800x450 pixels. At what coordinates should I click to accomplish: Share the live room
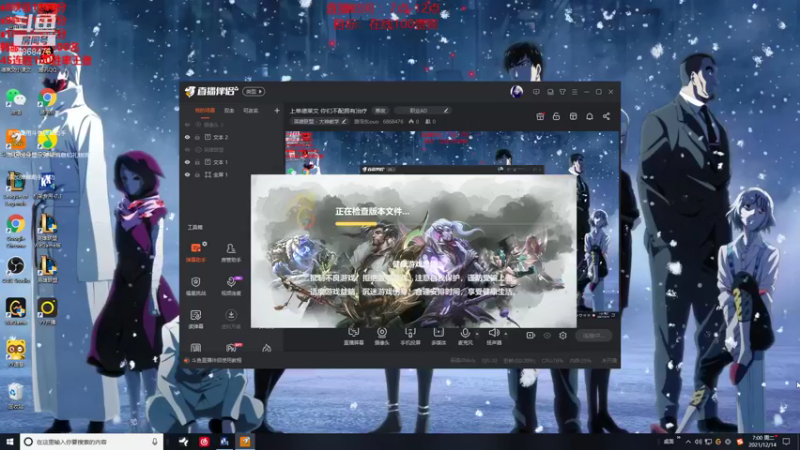(x=606, y=116)
